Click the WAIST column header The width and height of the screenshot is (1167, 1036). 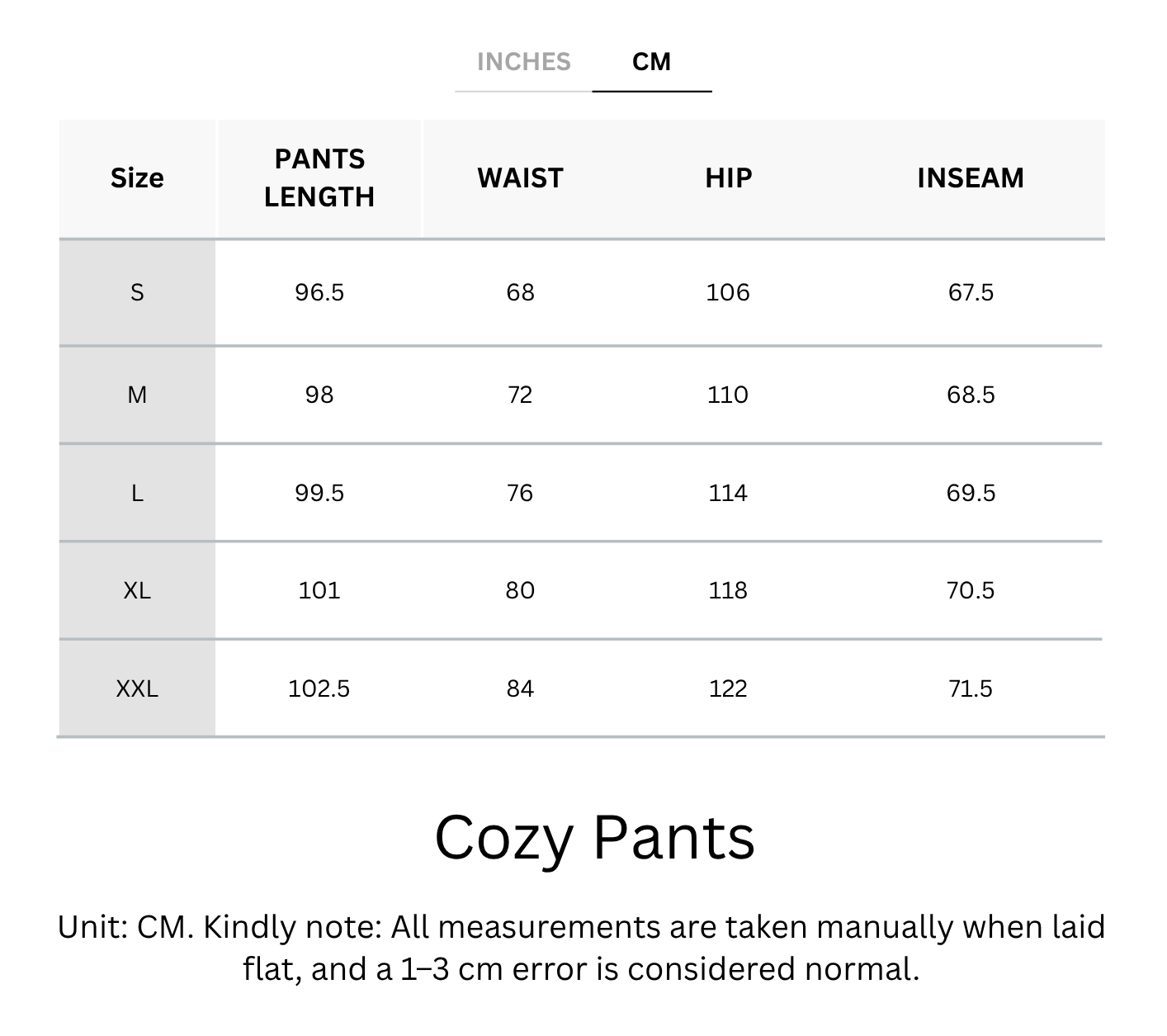(520, 178)
